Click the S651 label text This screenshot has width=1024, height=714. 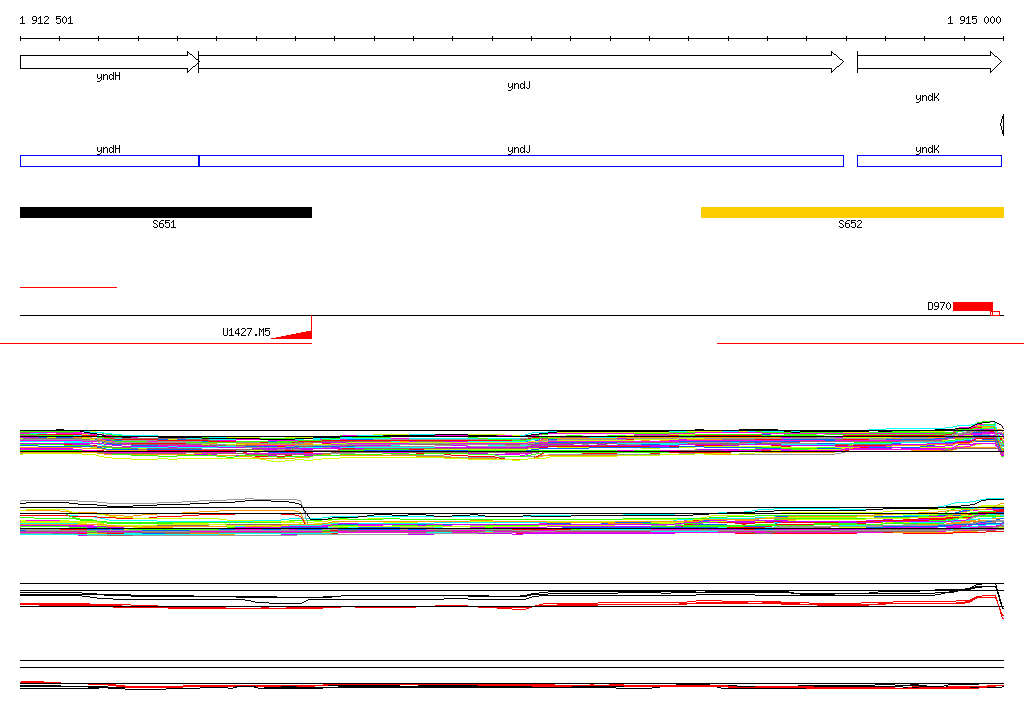point(164,224)
